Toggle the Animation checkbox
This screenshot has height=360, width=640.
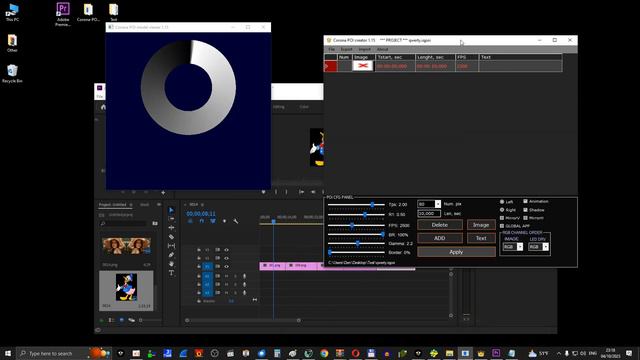[x=525, y=201]
